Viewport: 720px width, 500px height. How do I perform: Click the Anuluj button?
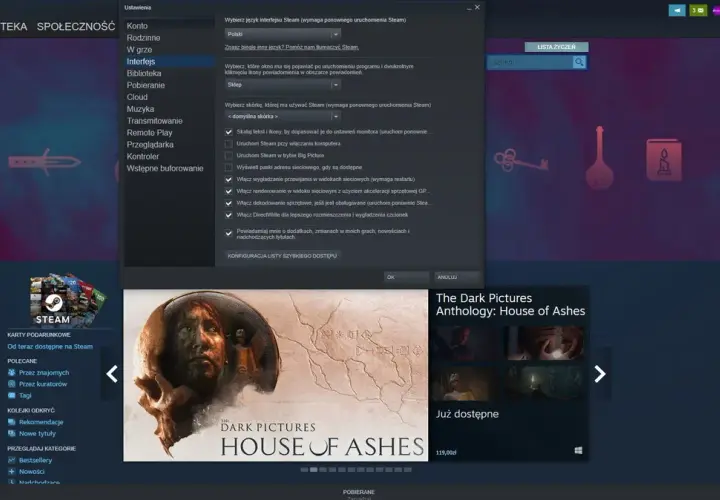click(x=457, y=277)
